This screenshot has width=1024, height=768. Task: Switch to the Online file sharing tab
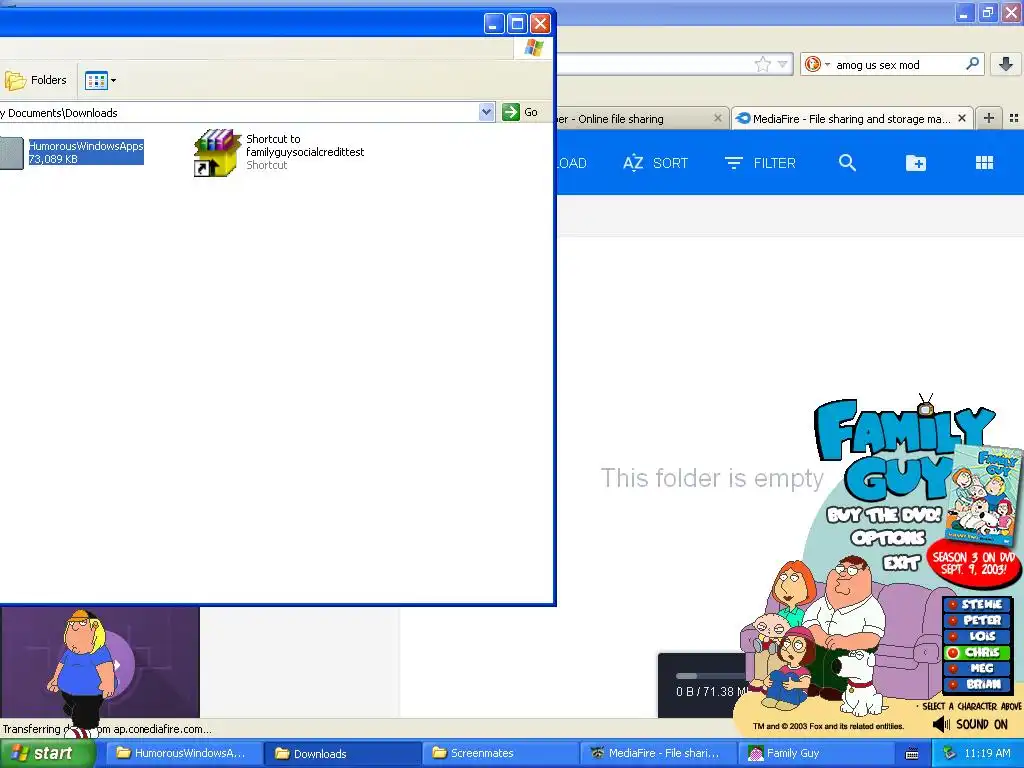(641, 119)
